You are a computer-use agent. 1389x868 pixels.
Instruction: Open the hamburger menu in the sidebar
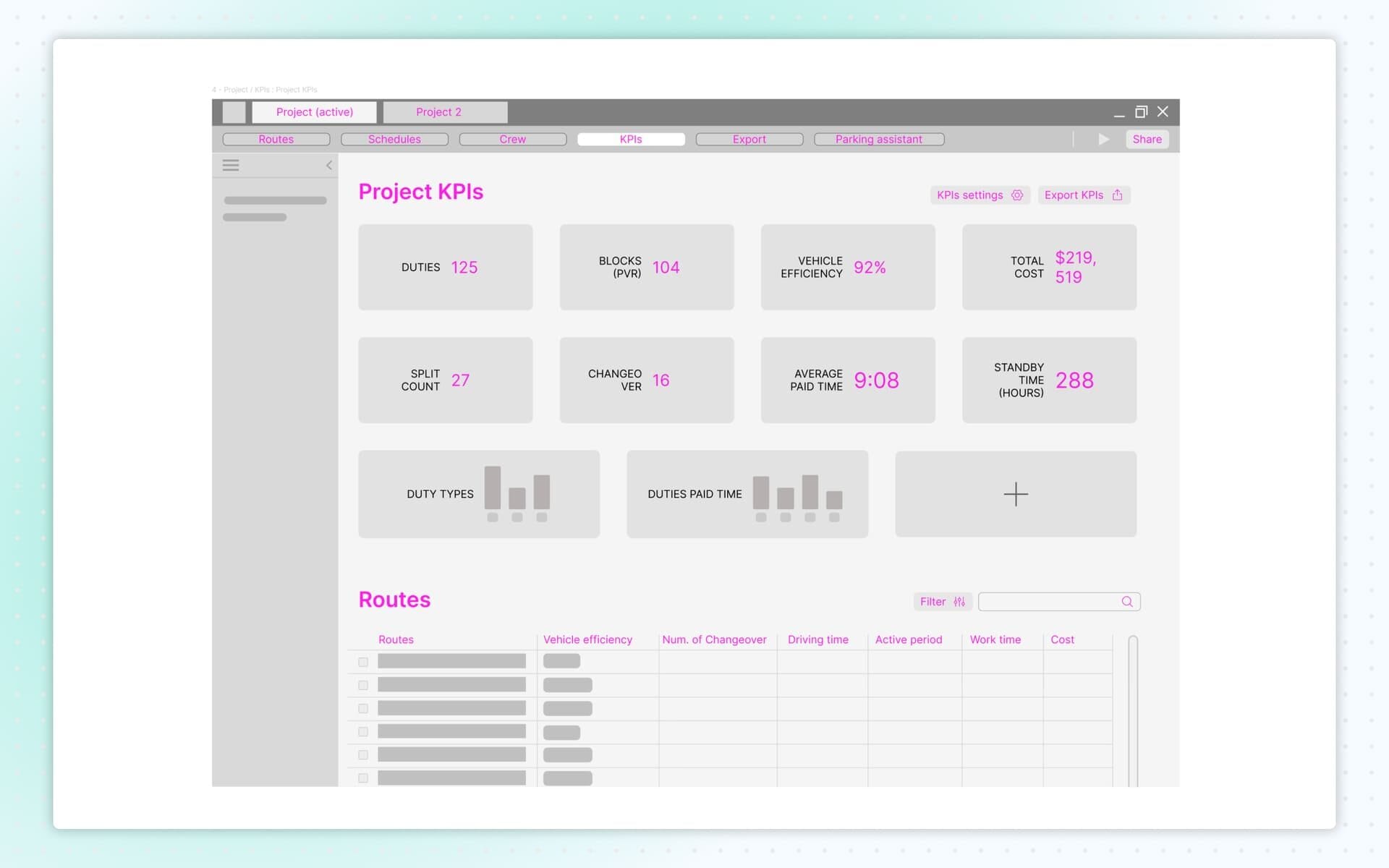231,165
